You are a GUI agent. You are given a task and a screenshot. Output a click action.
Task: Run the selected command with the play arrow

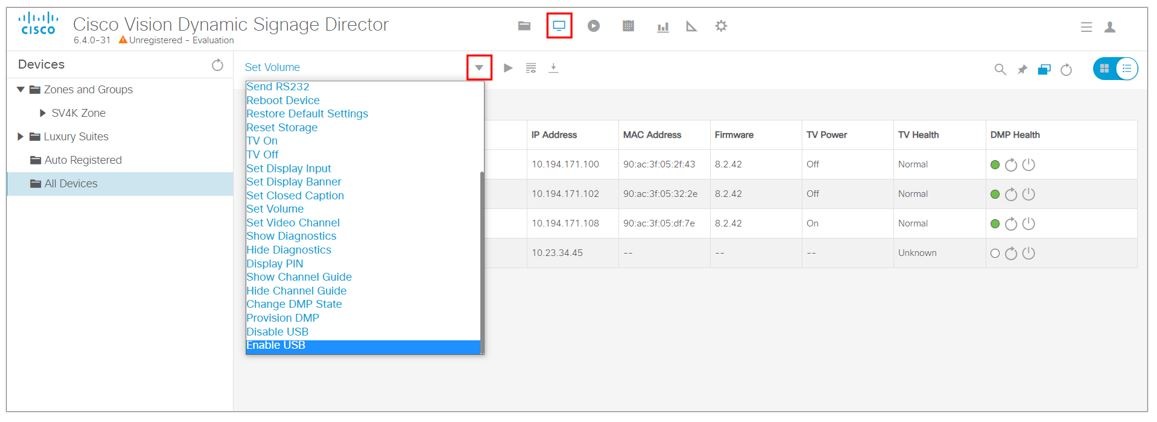pos(508,68)
